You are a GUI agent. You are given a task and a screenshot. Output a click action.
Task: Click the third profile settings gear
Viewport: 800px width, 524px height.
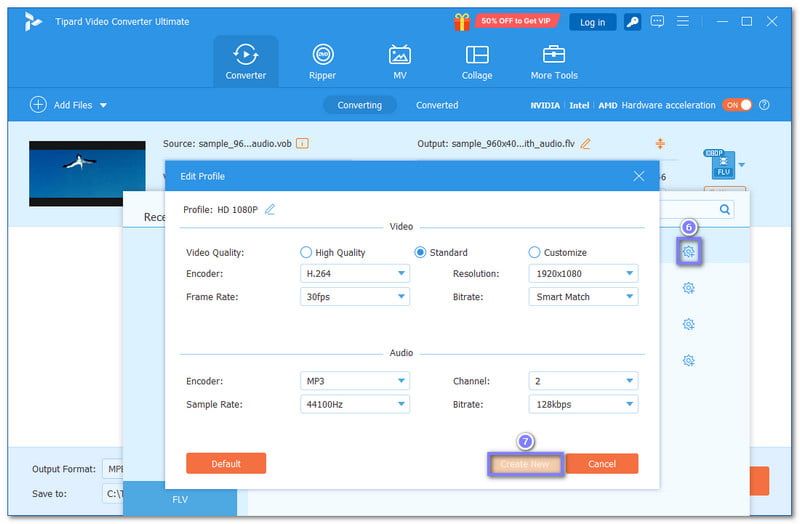tap(689, 325)
